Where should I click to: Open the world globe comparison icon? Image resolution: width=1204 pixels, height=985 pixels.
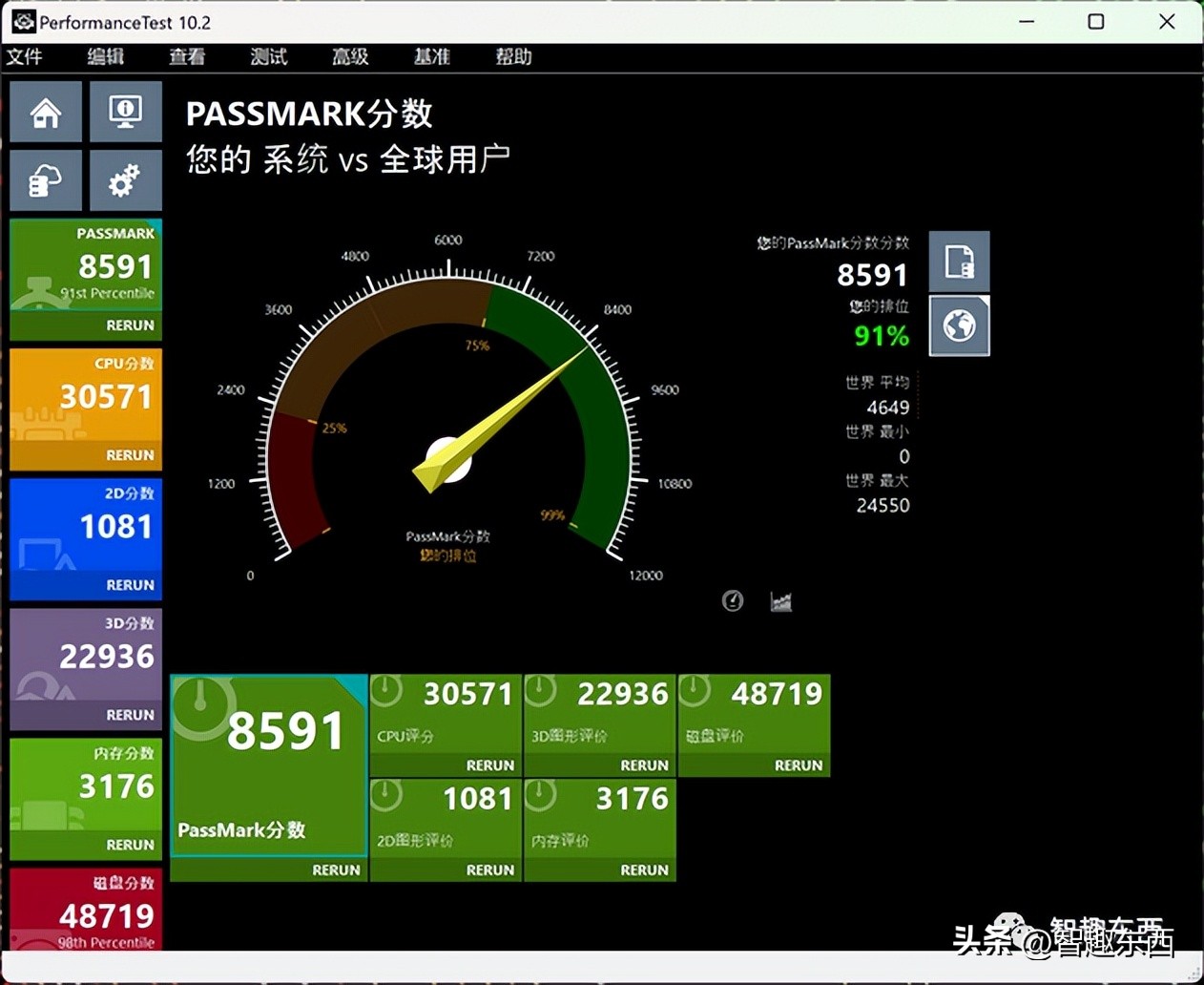point(959,326)
